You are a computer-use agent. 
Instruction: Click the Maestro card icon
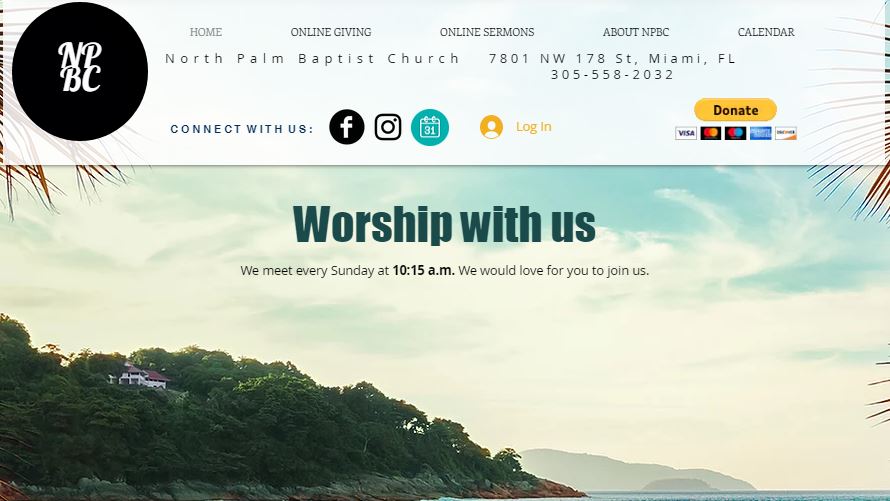[735, 133]
